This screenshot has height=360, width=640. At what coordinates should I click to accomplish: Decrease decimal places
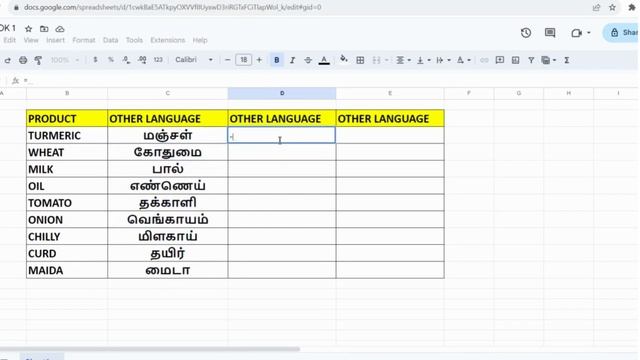[126, 60]
